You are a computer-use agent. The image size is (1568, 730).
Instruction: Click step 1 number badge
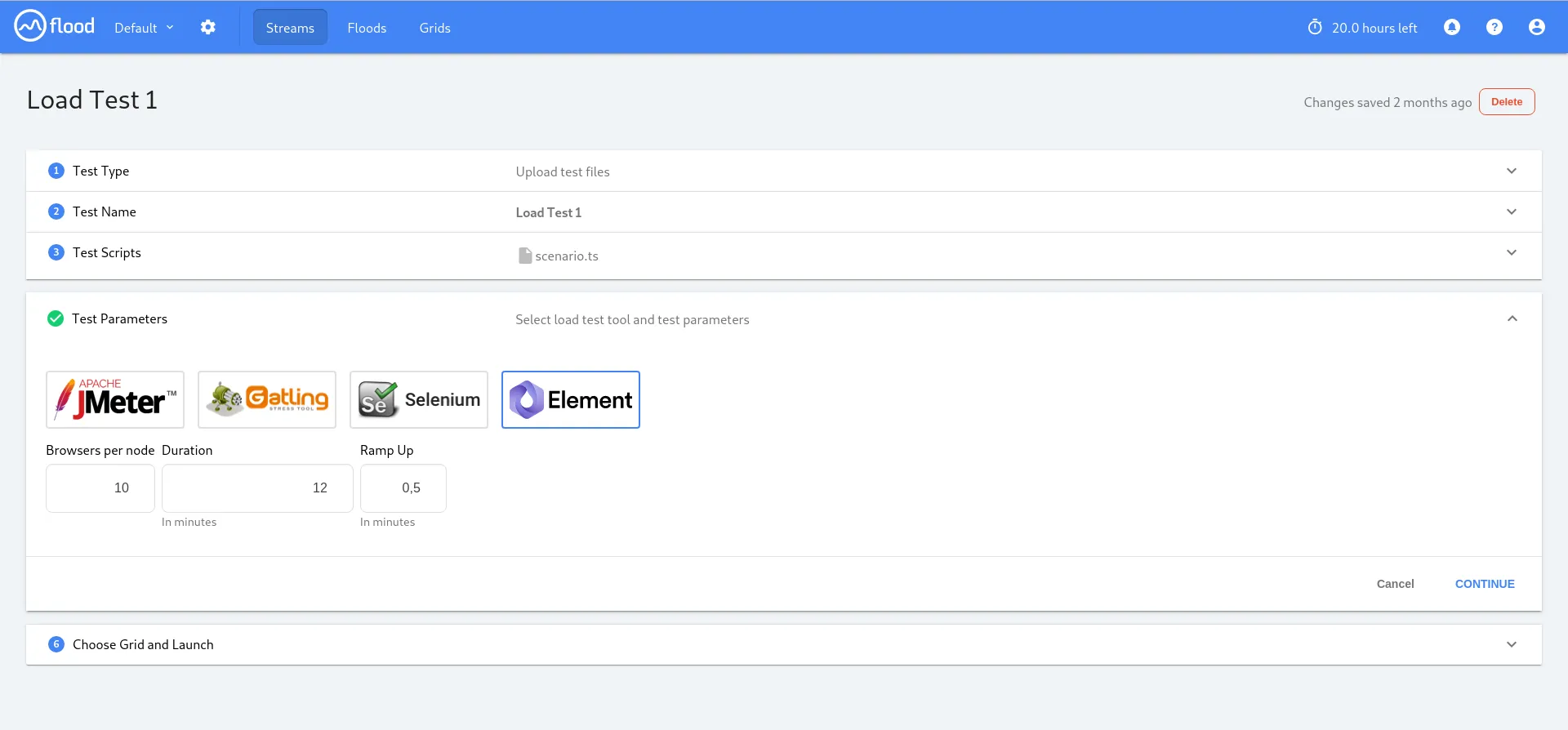pos(56,171)
